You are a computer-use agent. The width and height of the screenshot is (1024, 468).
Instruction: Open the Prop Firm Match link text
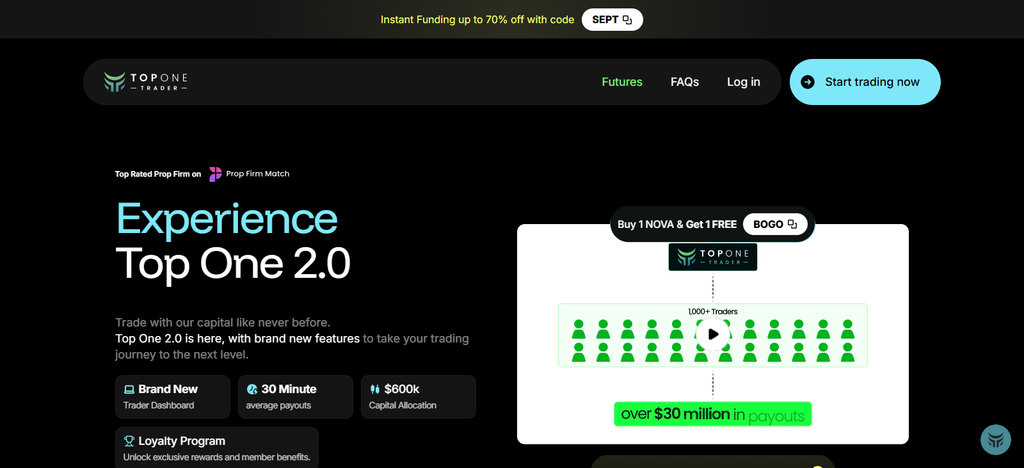pyautogui.click(x=257, y=174)
